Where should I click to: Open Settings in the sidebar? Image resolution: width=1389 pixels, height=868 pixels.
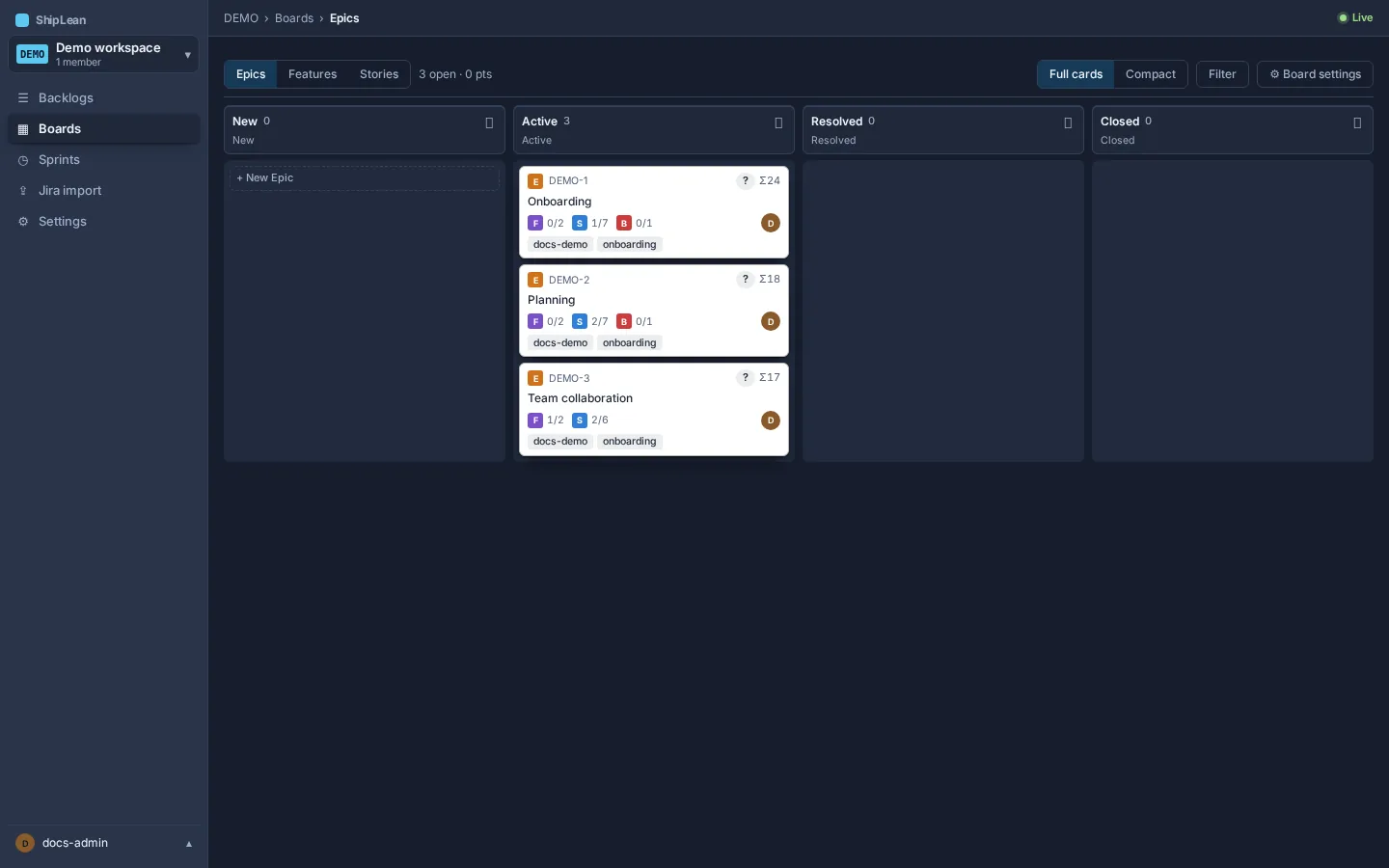click(x=104, y=222)
